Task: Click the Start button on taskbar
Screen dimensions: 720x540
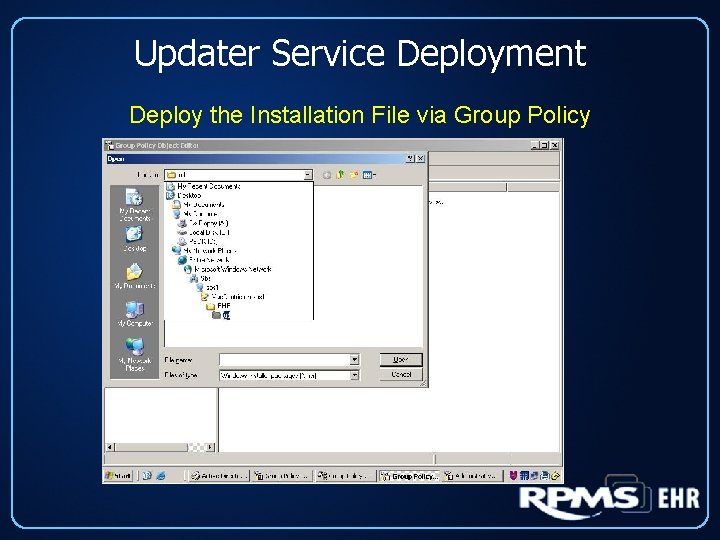Action: pyautogui.click(x=118, y=476)
